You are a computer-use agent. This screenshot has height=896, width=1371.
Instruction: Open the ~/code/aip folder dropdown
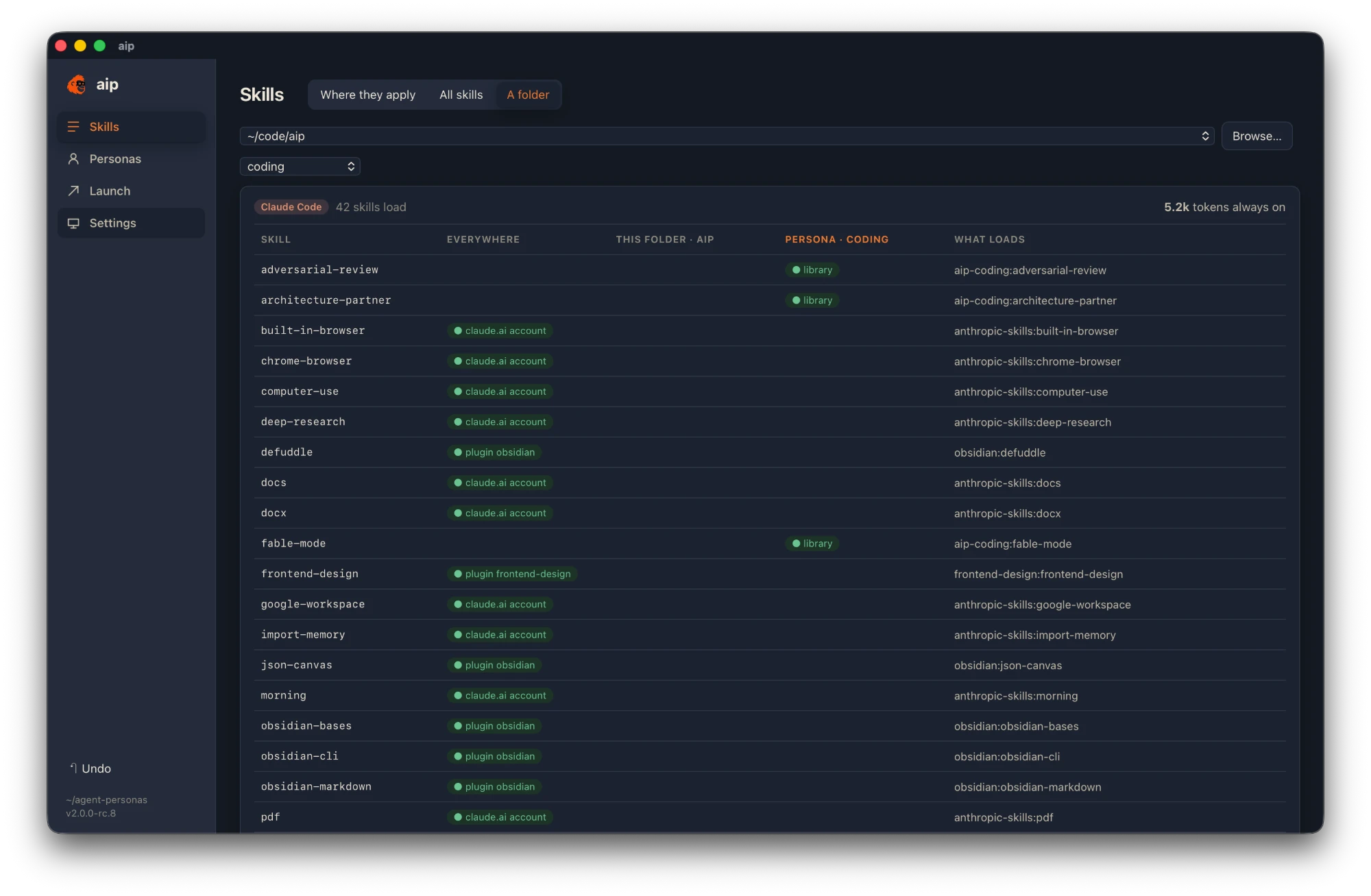(727, 136)
